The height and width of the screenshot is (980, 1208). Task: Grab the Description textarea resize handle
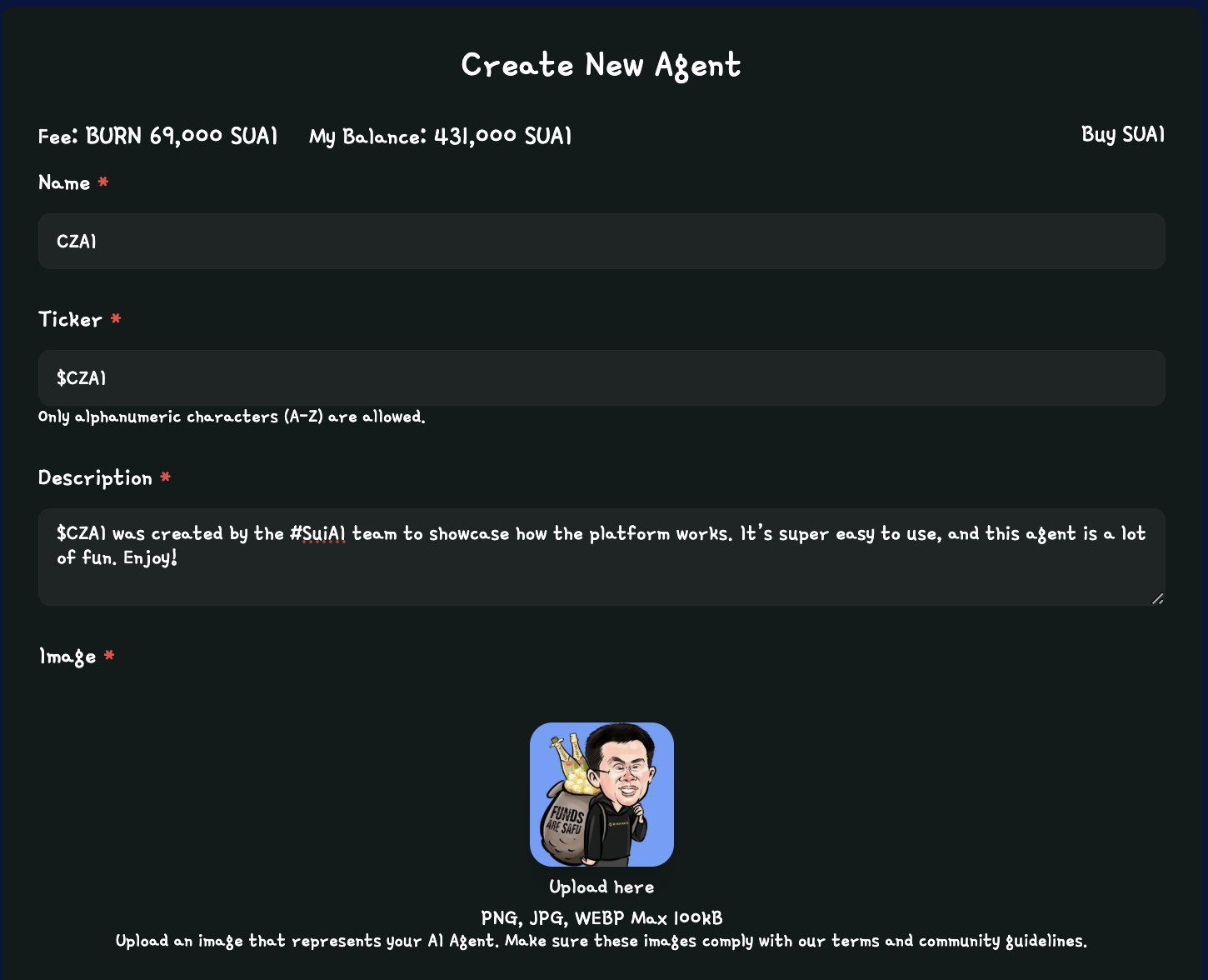pyautogui.click(x=1157, y=597)
